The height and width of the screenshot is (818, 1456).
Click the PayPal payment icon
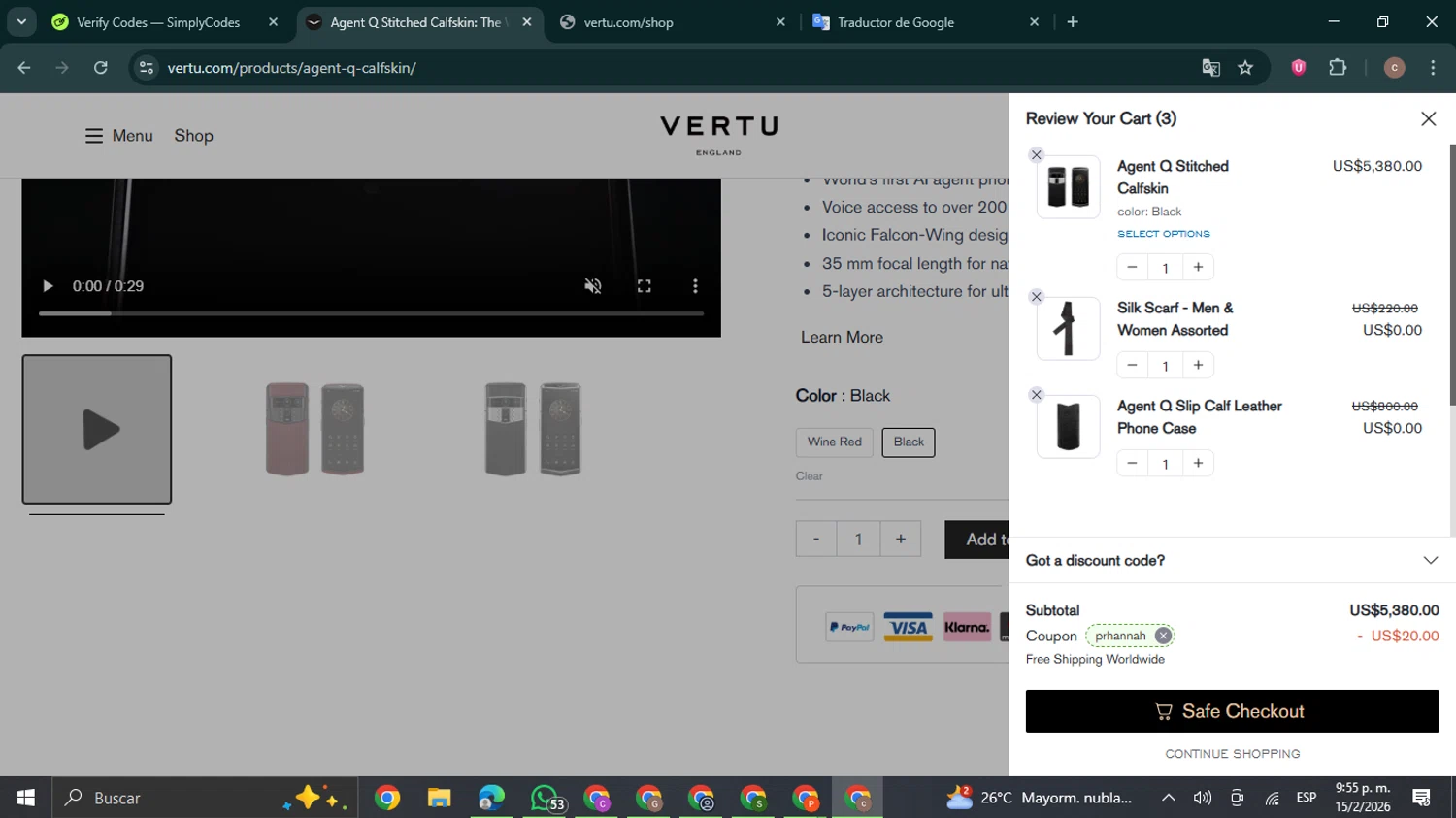point(849,627)
